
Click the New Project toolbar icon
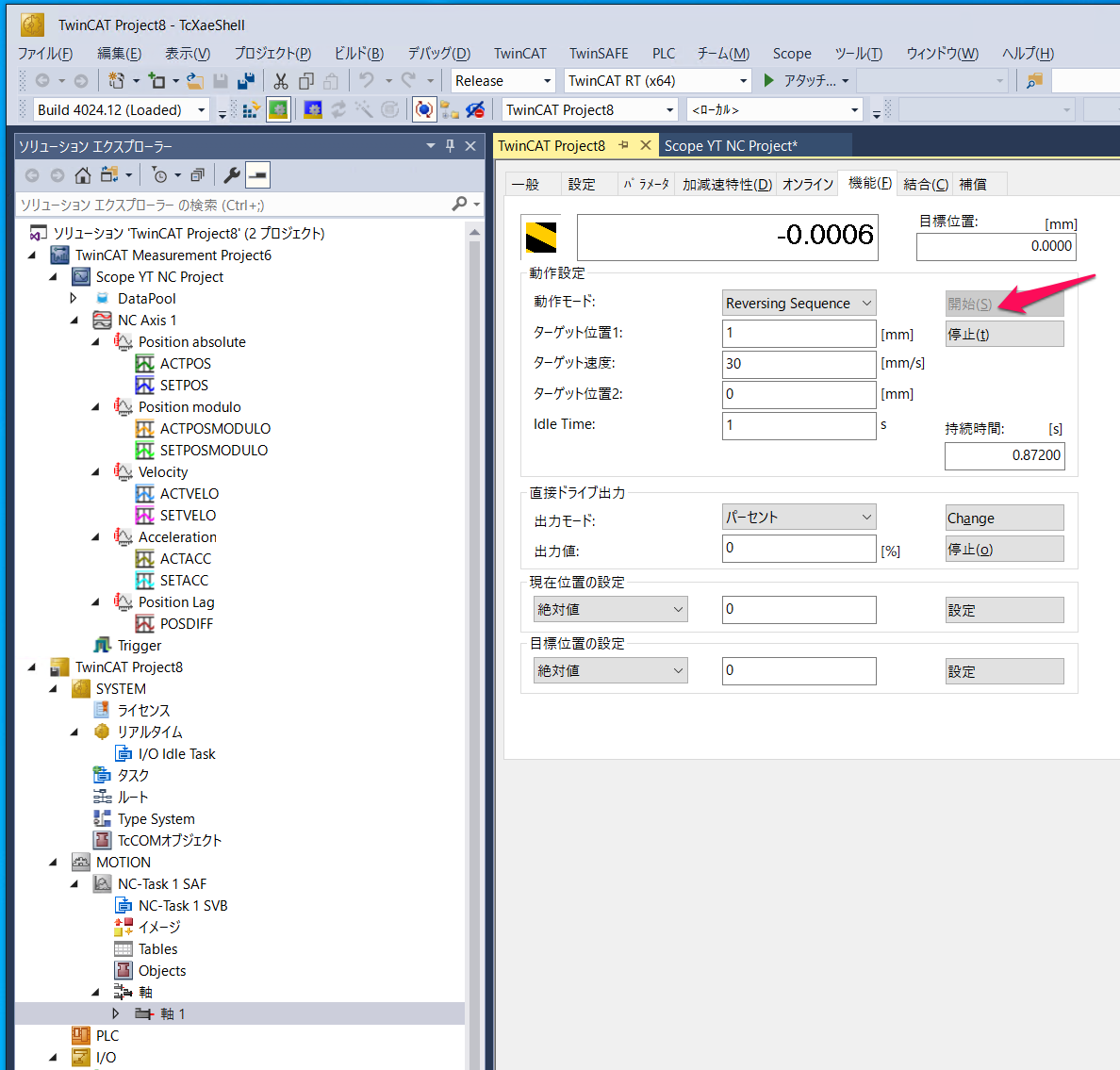[116, 81]
